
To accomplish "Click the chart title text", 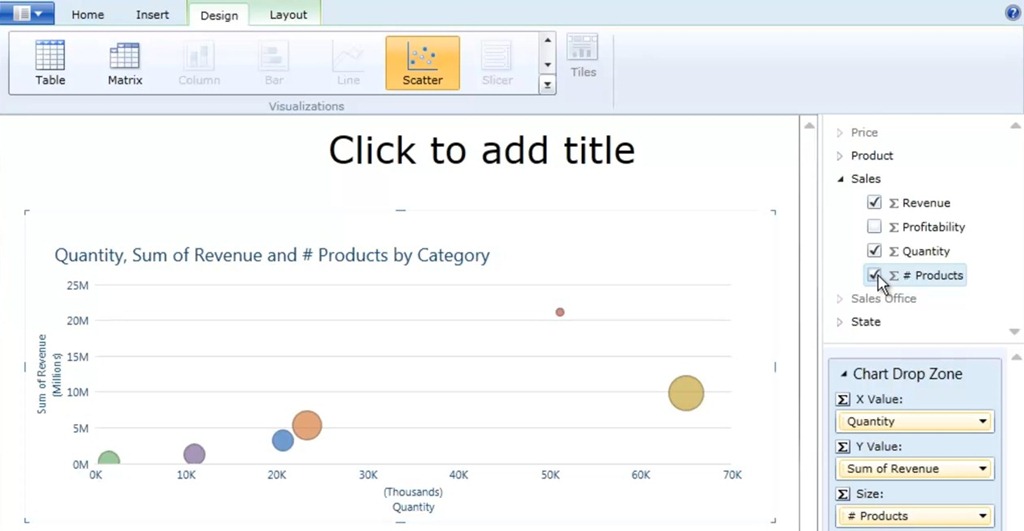I will (x=272, y=255).
